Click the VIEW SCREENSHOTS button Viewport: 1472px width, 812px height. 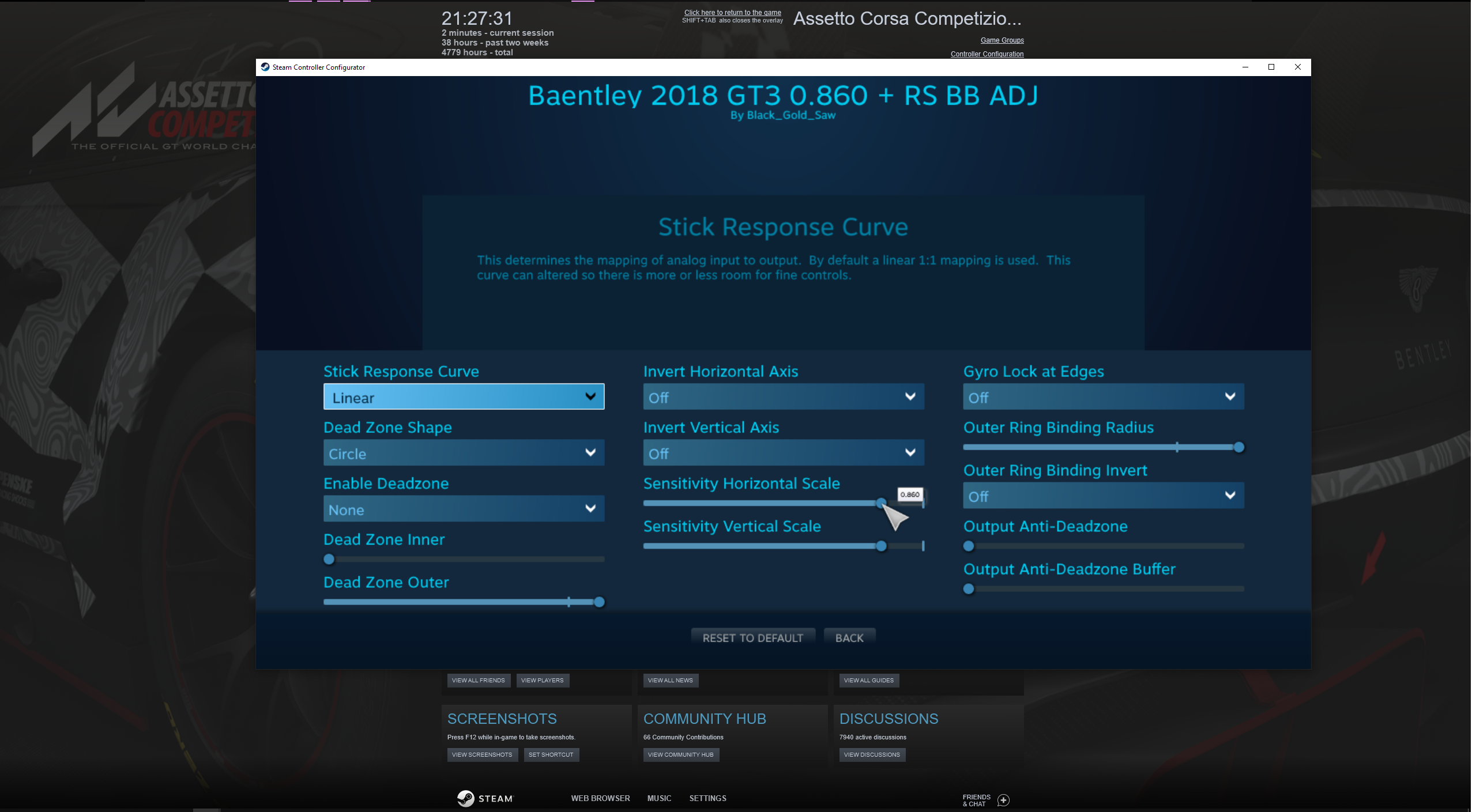tap(482, 755)
